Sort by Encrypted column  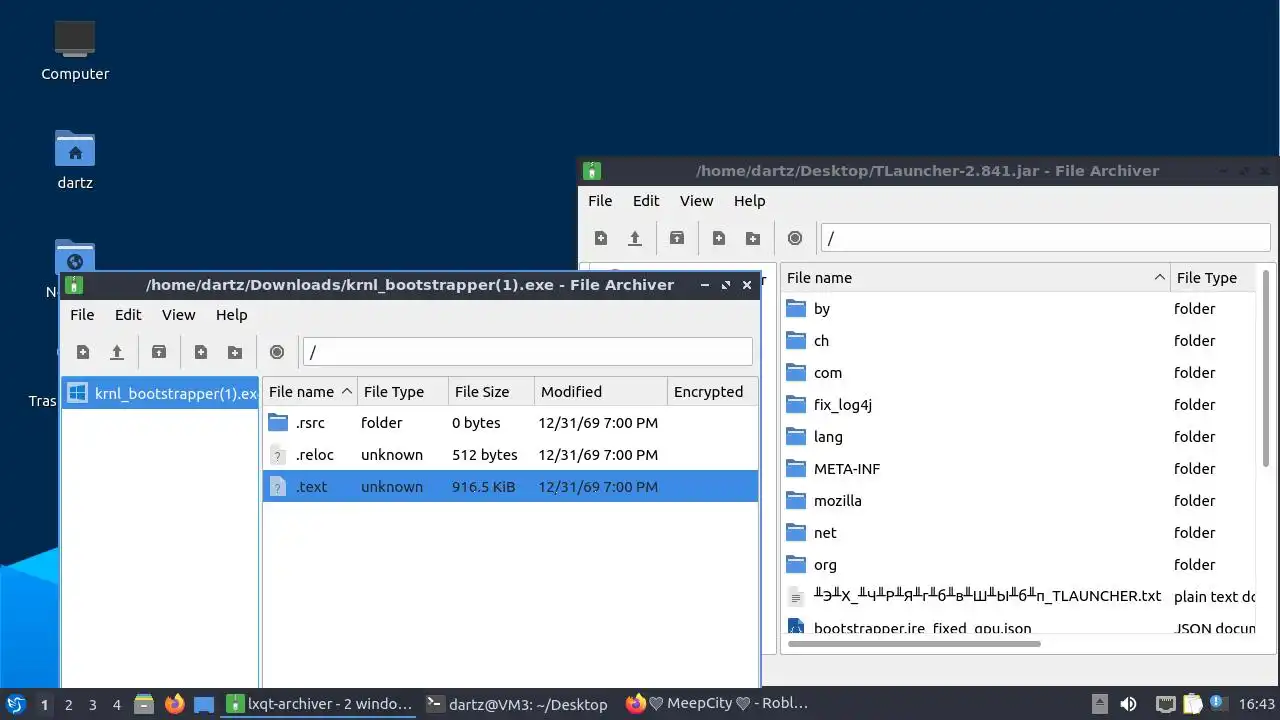pyautogui.click(x=713, y=392)
